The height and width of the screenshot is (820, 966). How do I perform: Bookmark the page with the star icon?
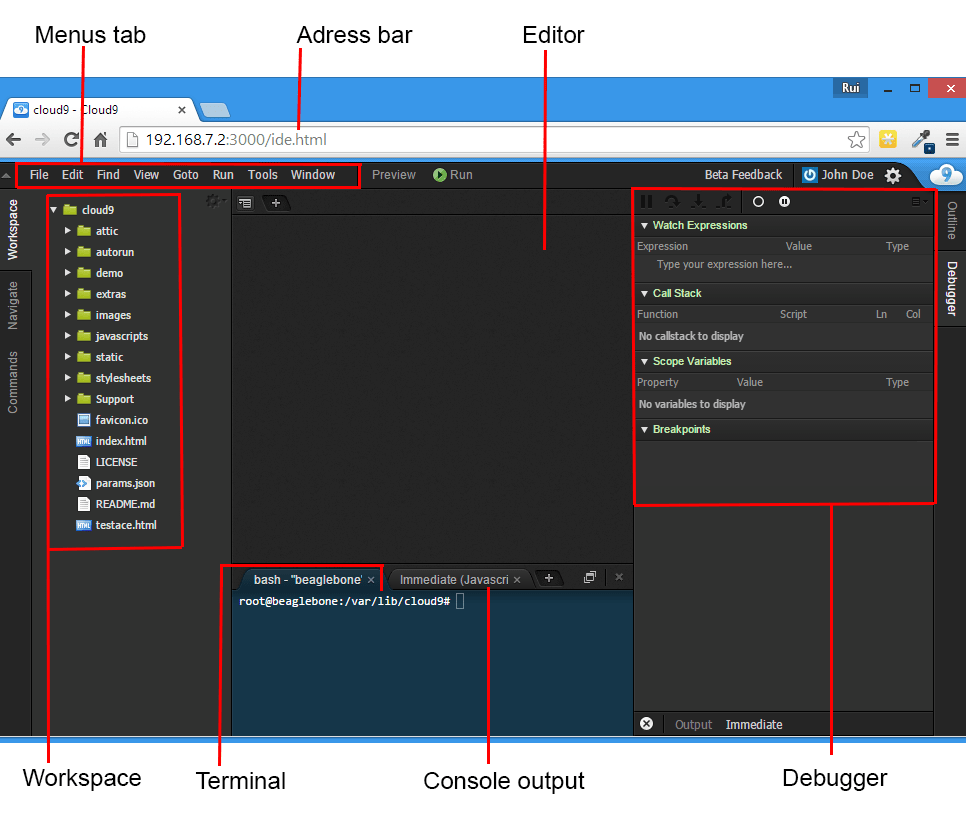click(x=857, y=140)
